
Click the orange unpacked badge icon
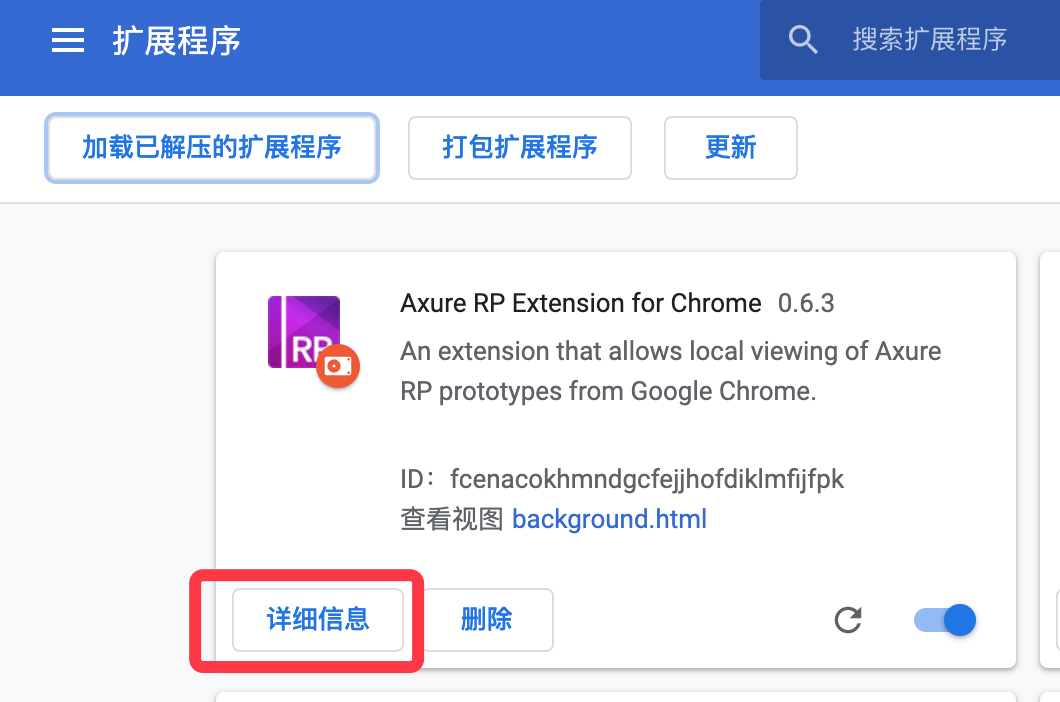(338, 366)
